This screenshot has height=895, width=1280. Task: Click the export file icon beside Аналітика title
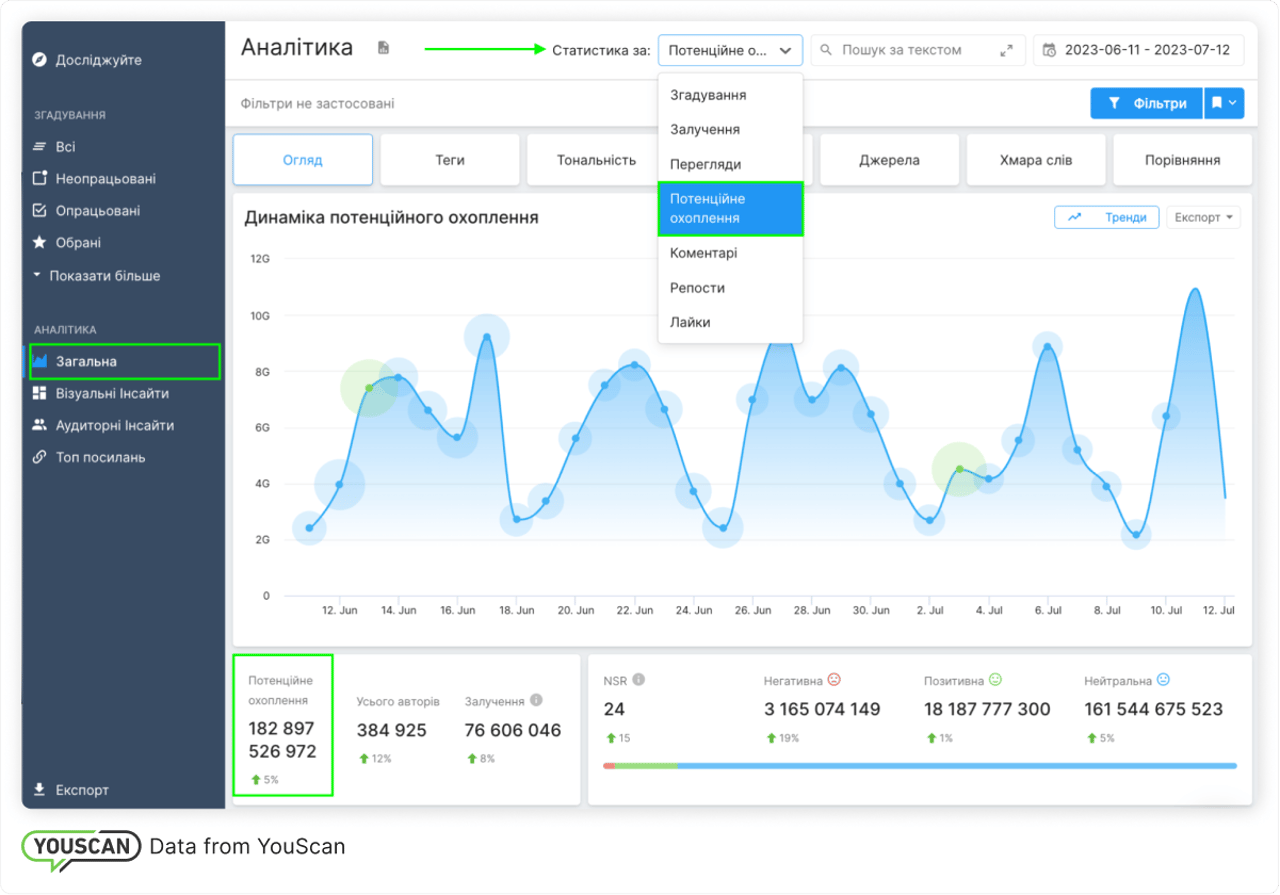coord(383,48)
